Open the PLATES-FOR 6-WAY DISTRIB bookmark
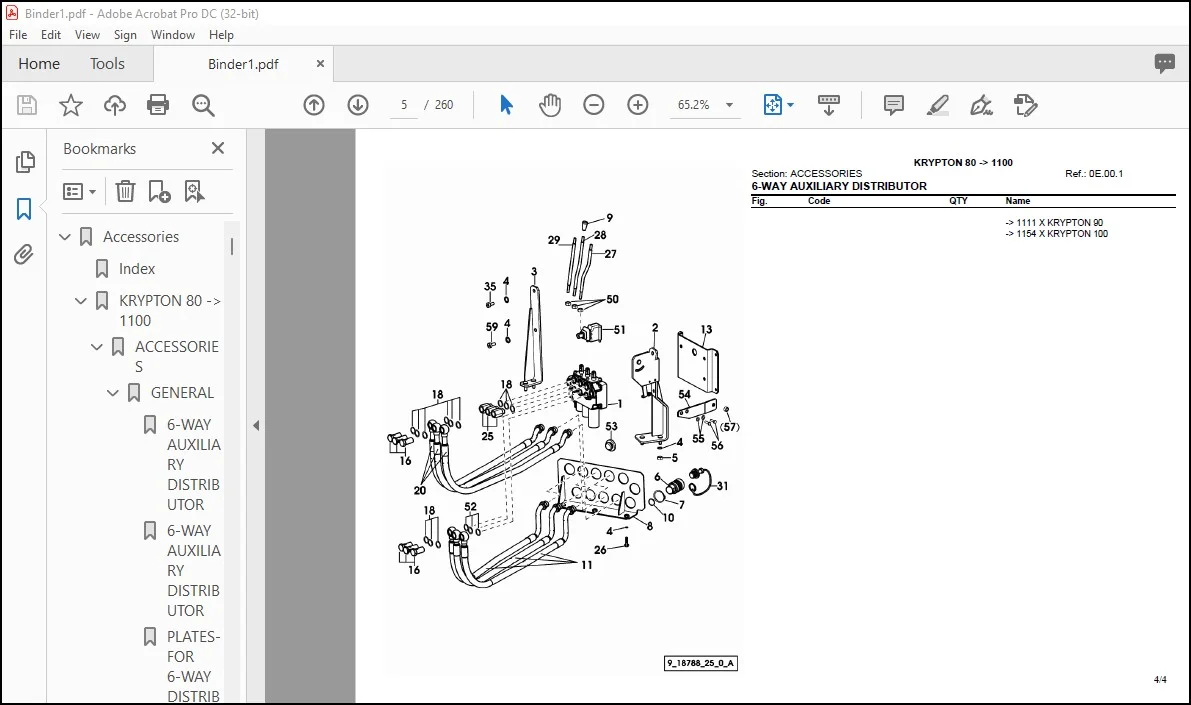The height and width of the screenshot is (705, 1191). click(194, 666)
